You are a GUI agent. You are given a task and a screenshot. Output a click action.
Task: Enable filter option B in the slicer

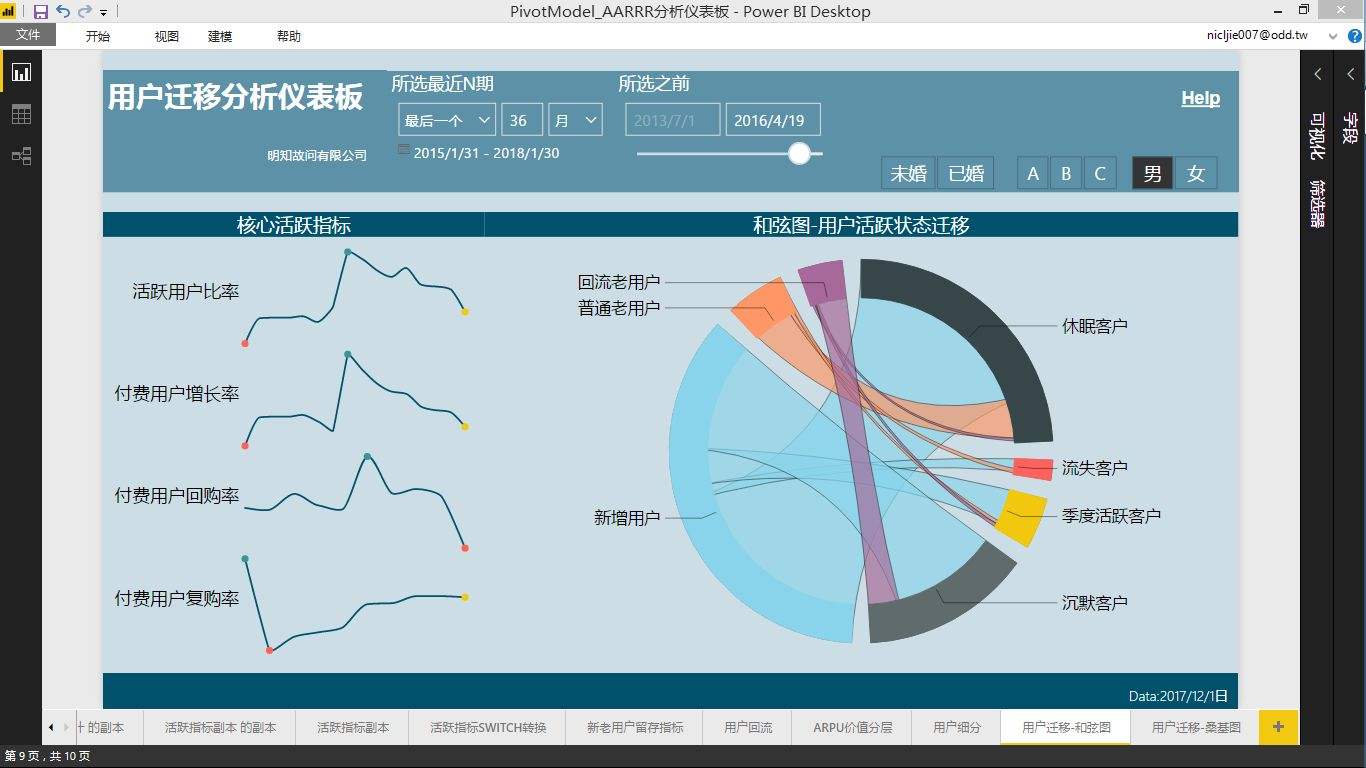coord(1066,172)
